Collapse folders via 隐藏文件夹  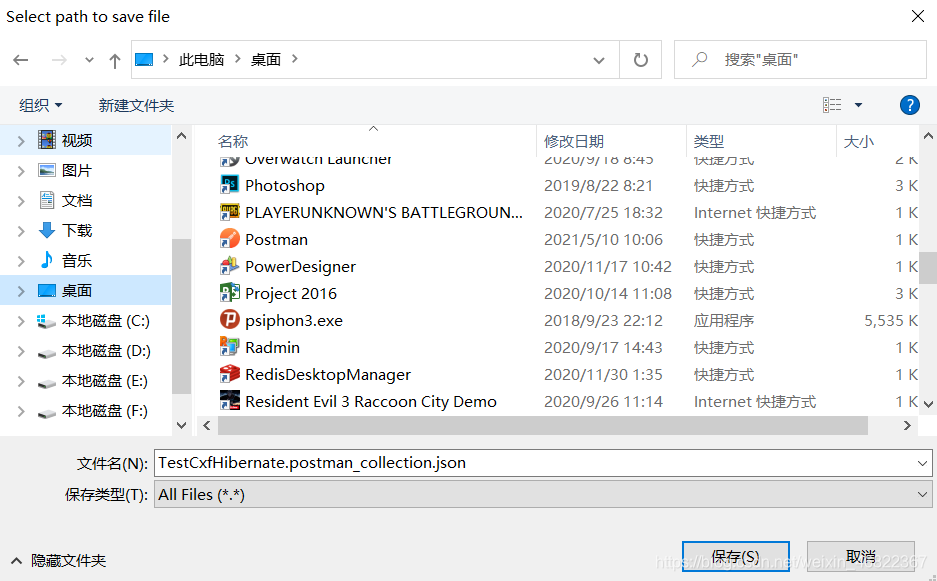(x=58, y=561)
